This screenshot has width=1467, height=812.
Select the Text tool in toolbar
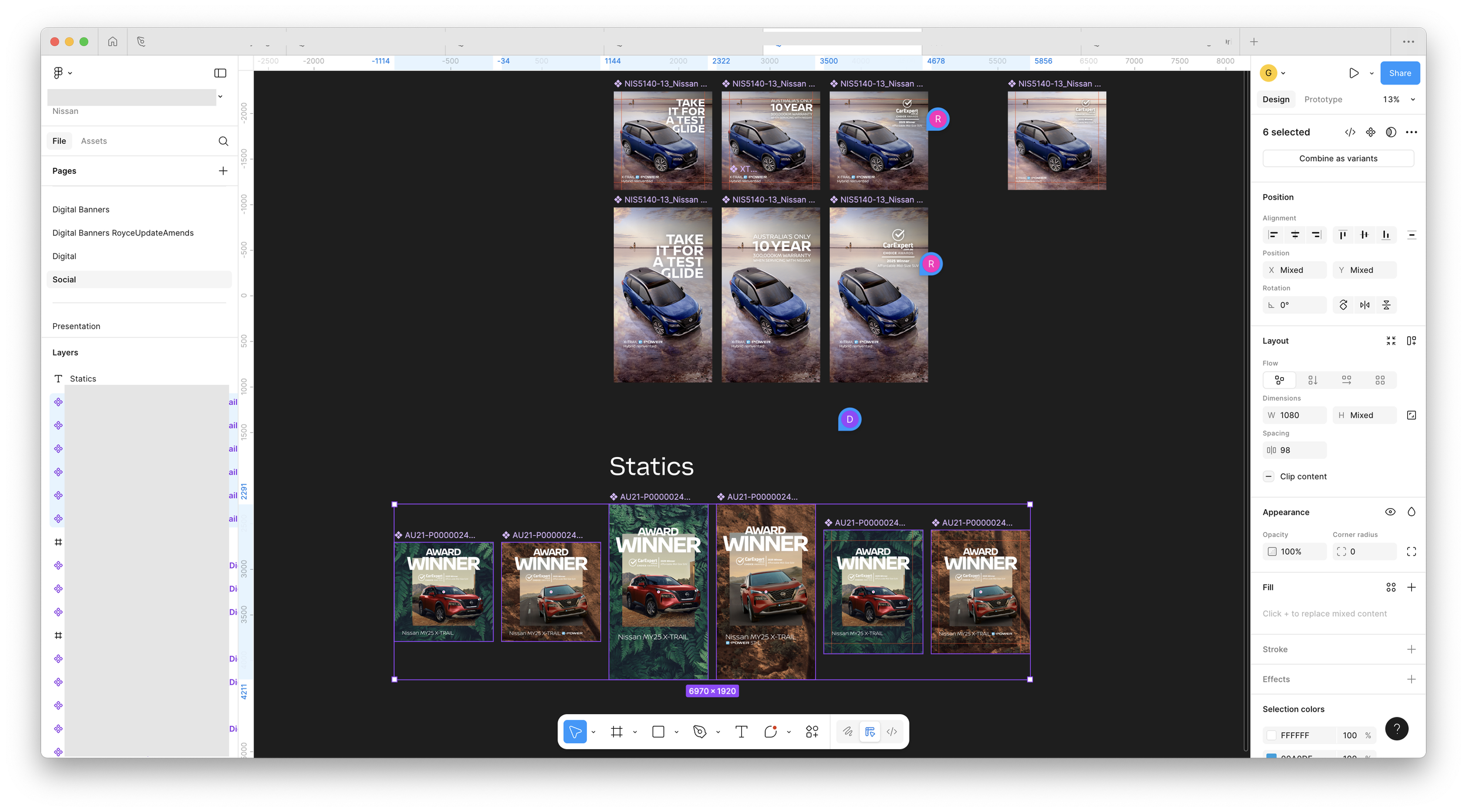[x=741, y=732]
